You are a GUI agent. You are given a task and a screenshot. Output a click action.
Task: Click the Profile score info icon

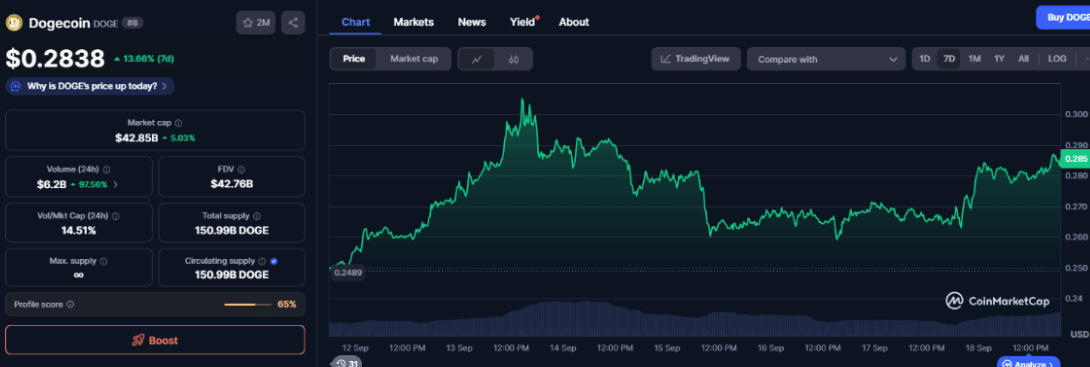click(70, 304)
